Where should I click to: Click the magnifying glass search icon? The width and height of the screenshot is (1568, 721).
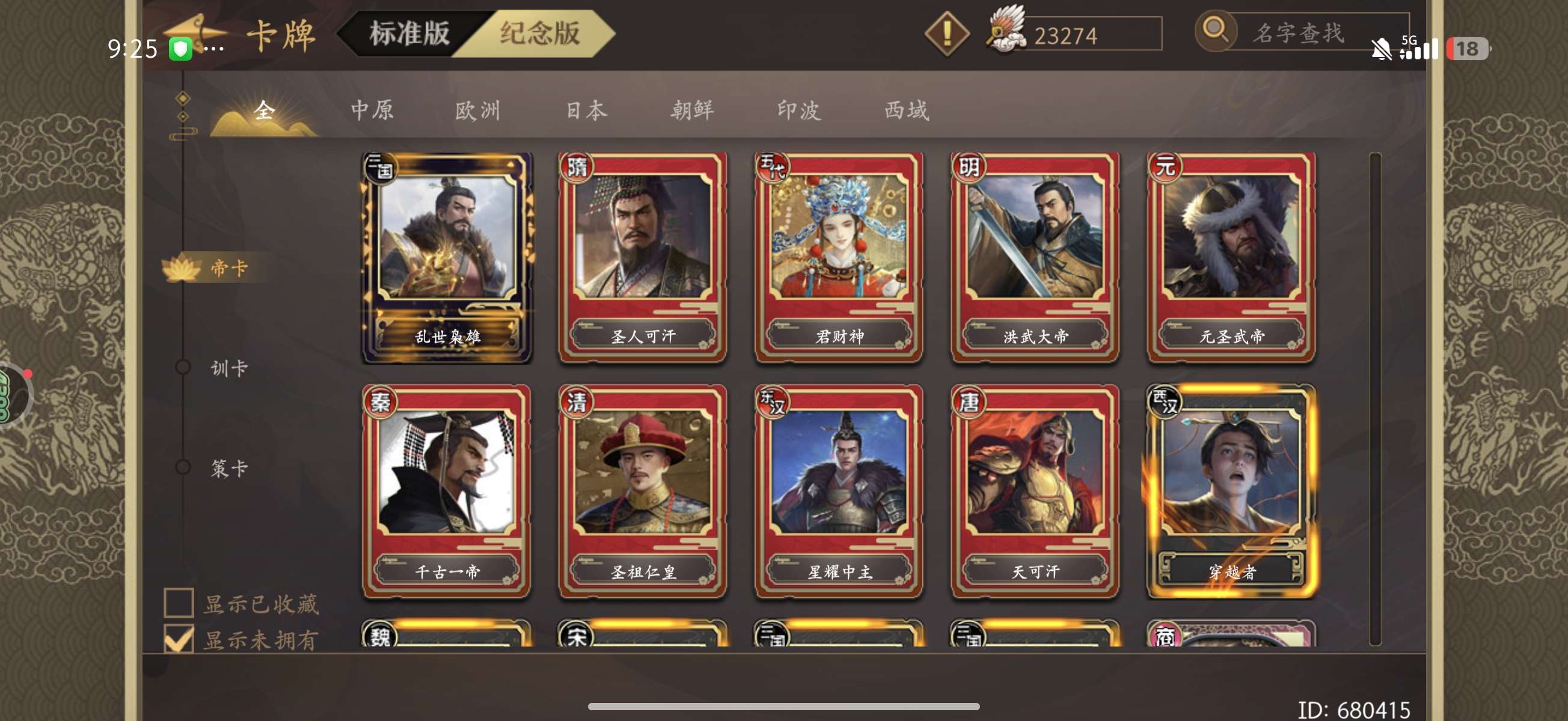pyautogui.click(x=1215, y=30)
